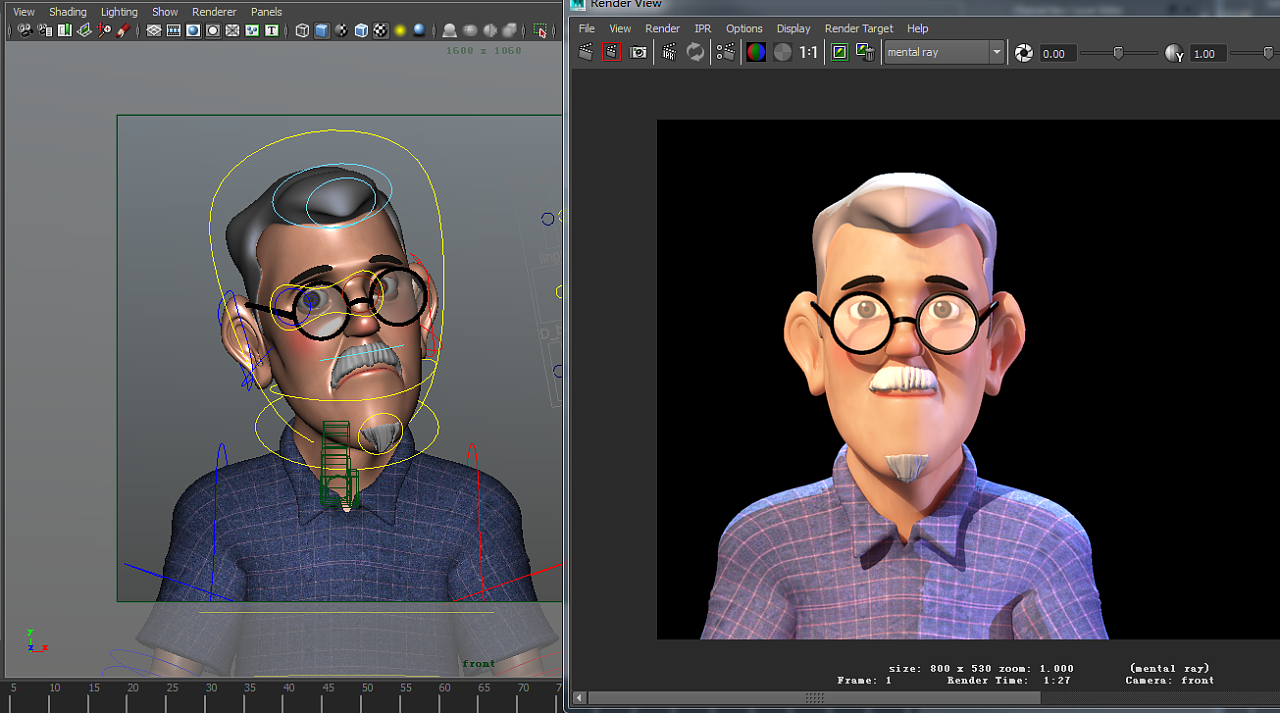Toggle the Field Chart display
The width and height of the screenshot is (1280, 713).
point(232,31)
